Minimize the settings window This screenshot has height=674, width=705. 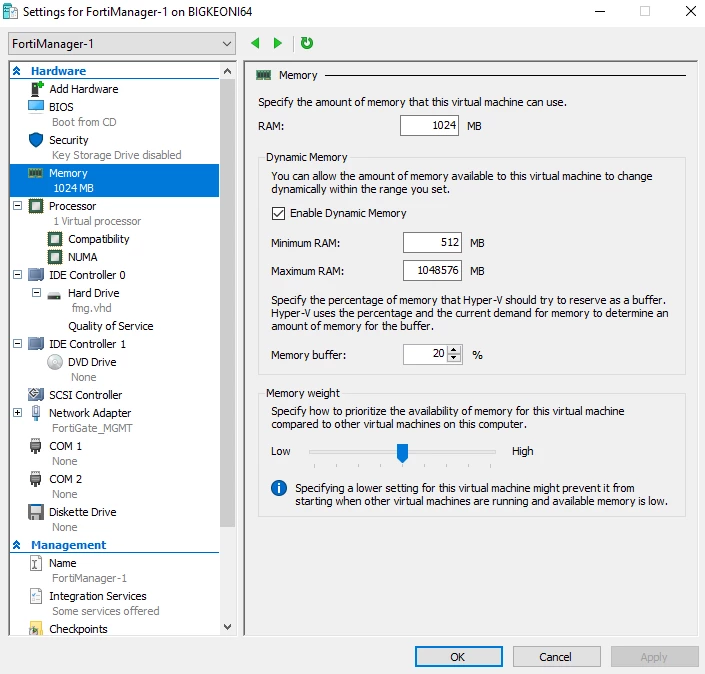pyautogui.click(x=600, y=11)
